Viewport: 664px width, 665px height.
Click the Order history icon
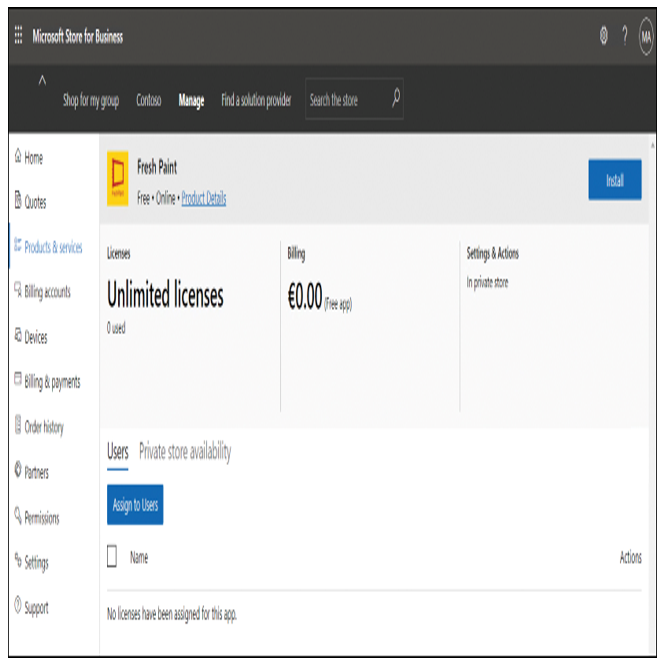(18, 425)
